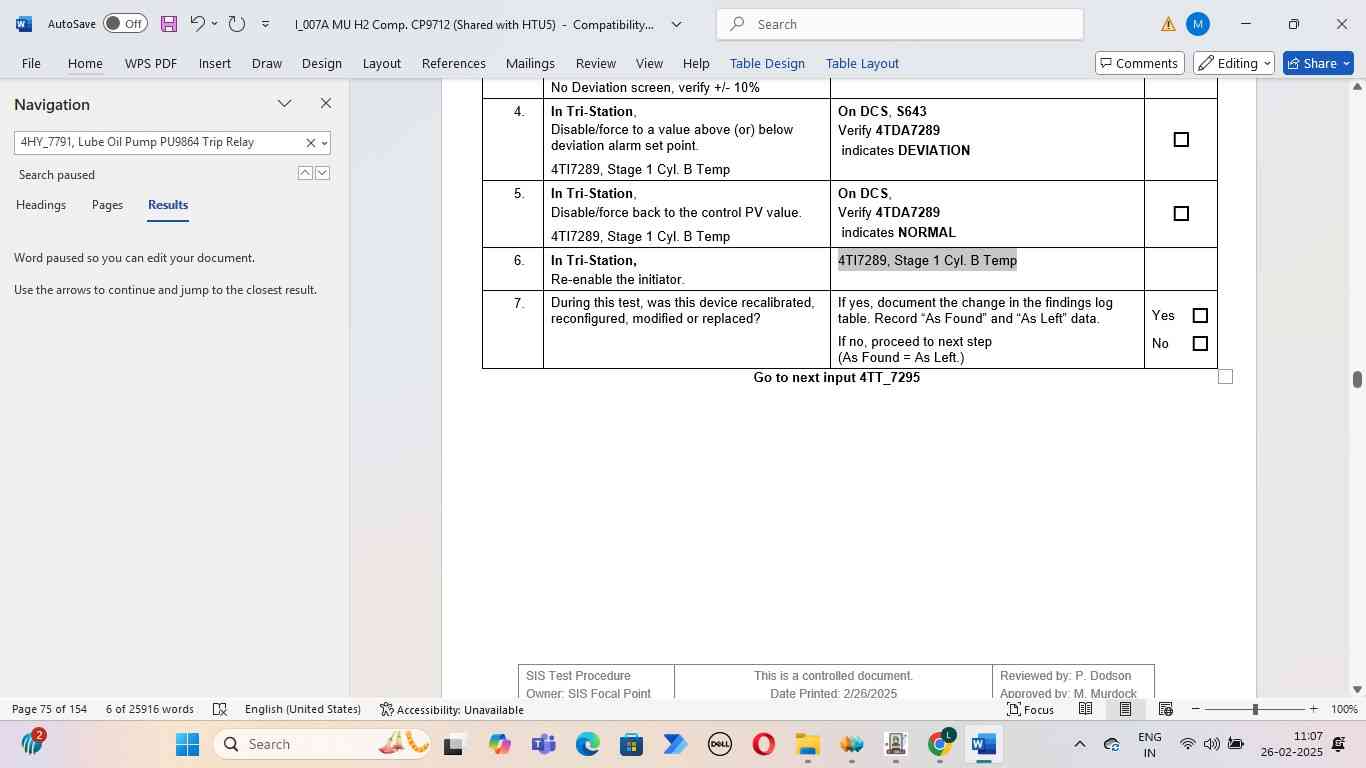Switch to Headings tab in Navigation

click(x=41, y=205)
